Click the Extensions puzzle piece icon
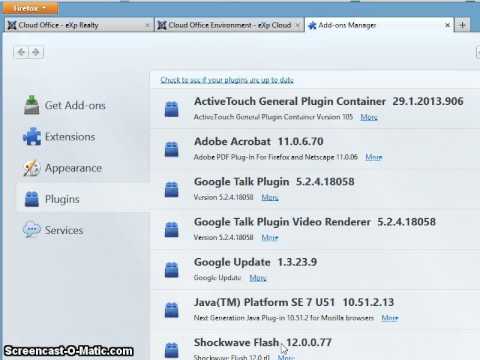 32,136
